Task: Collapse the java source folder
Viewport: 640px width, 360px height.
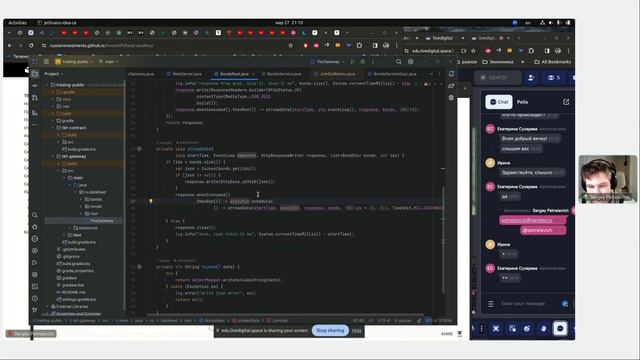Action: pos(70,185)
